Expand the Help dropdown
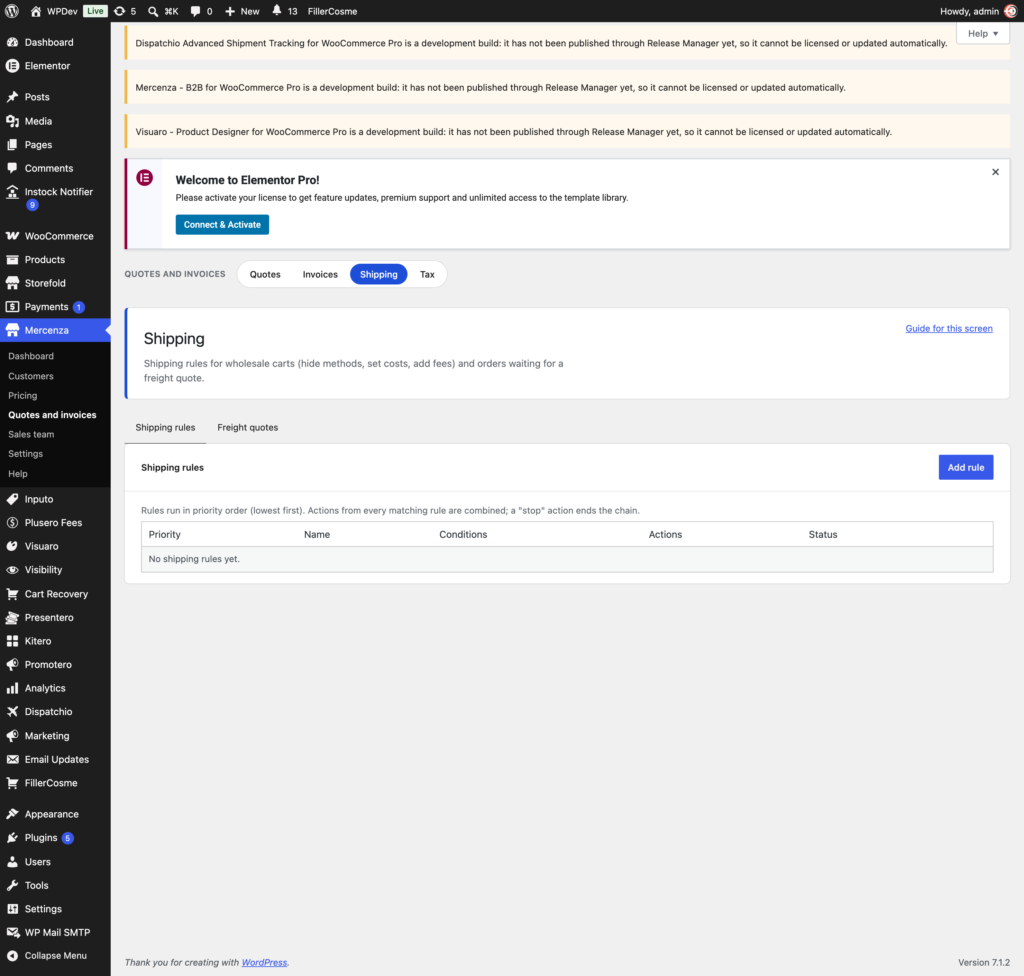 click(x=983, y=33)
